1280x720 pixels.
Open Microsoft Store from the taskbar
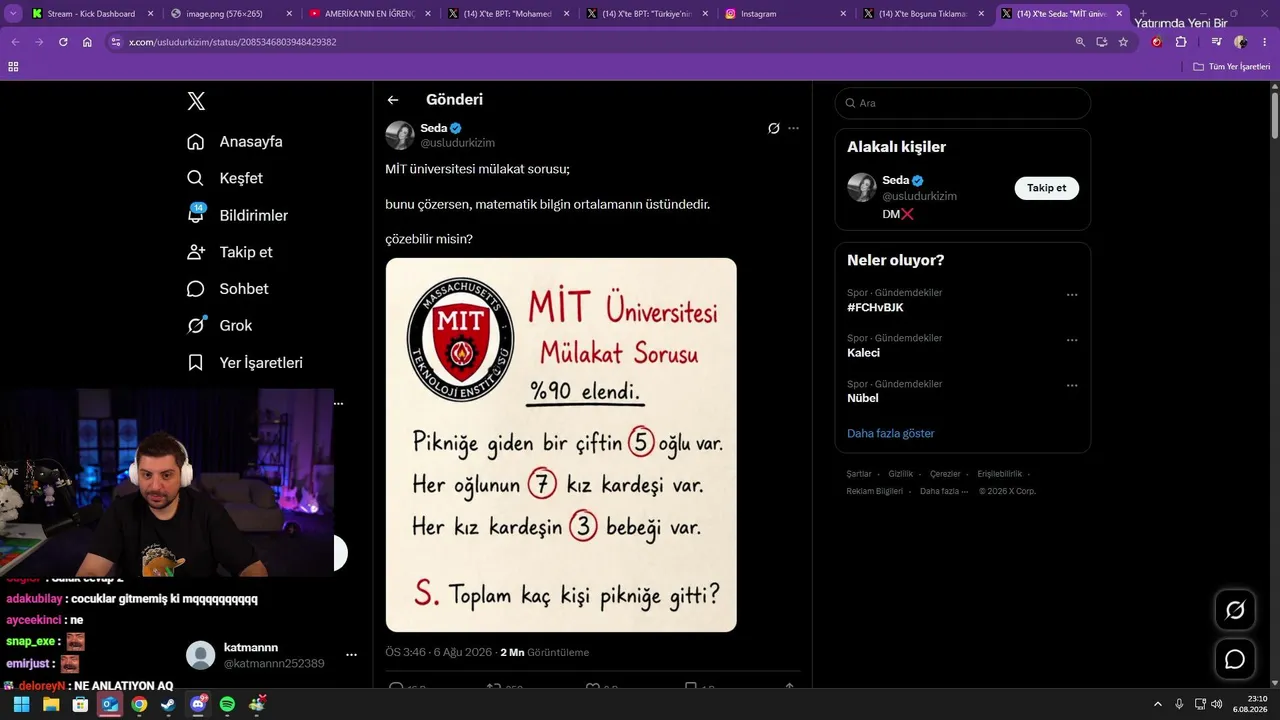point(80,704)
